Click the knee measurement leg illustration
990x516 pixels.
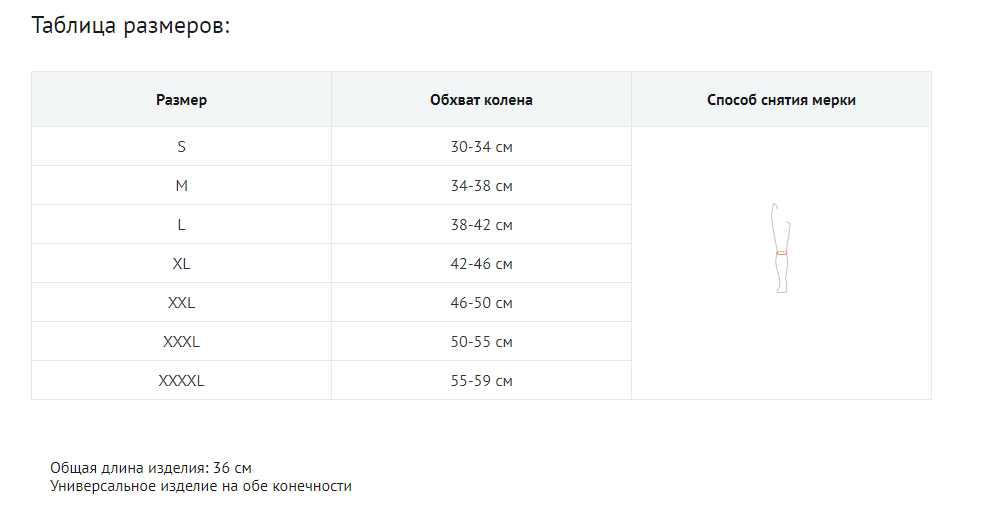click(x=781, y=249)
